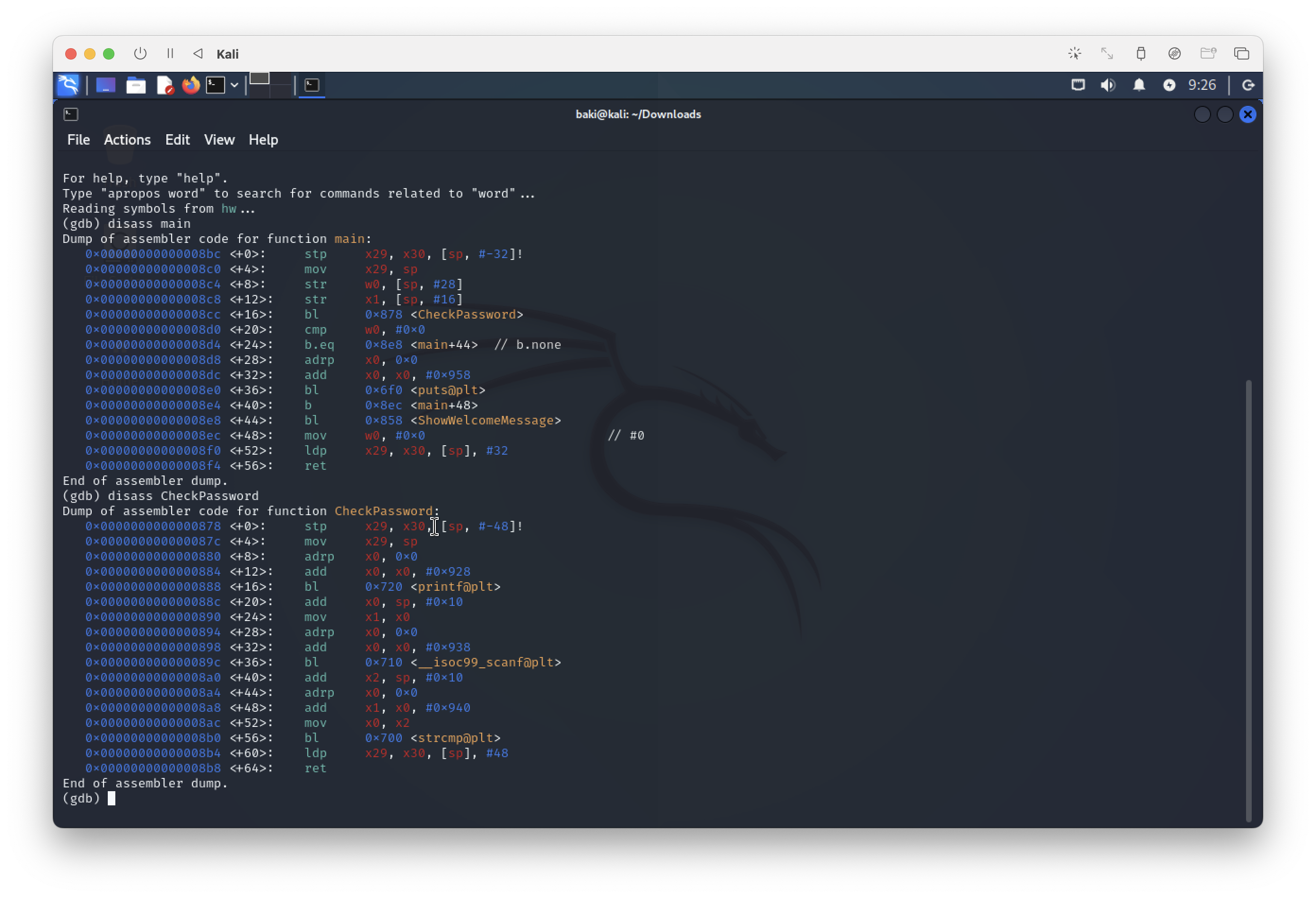Open the View menu in terminal
The width and height of the screenshot is (1316, 898).
[x=219, y=140]
